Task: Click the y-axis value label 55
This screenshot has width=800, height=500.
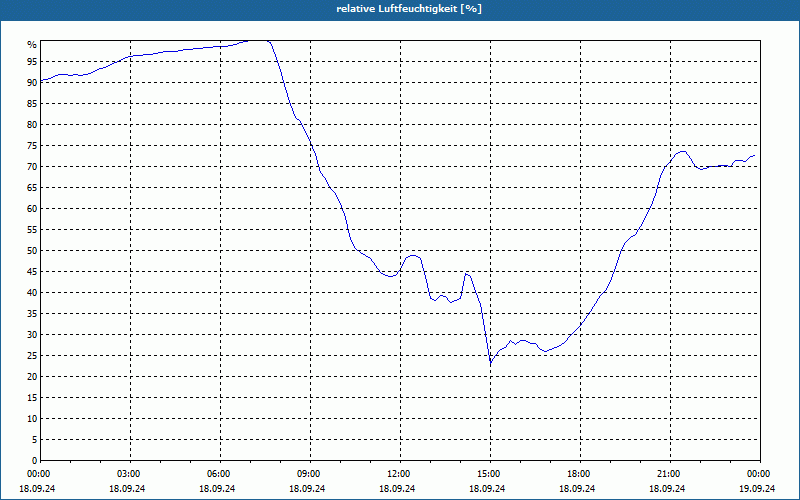Action: click(32, 230)
